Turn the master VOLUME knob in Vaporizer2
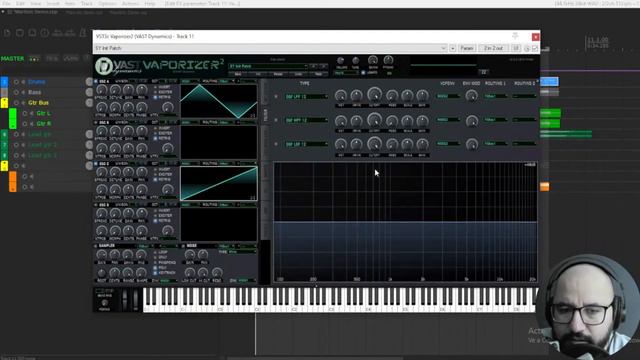 340,61
